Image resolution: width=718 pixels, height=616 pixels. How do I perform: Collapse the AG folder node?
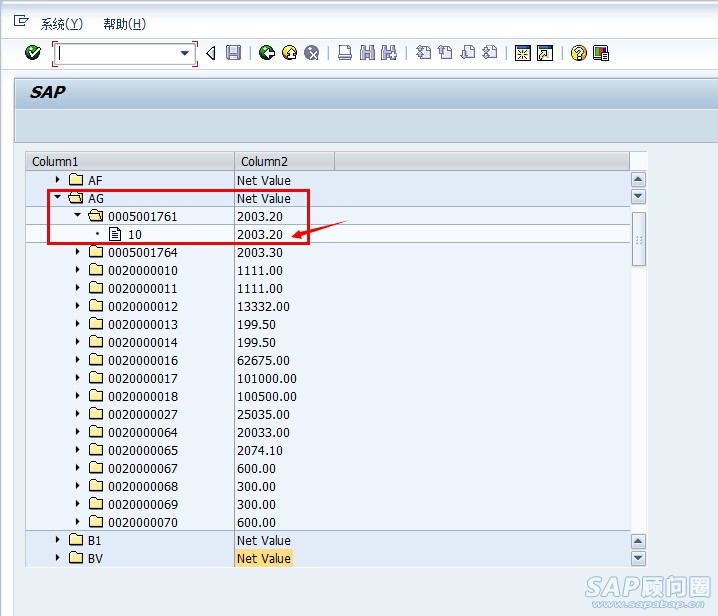coord(57,197)
